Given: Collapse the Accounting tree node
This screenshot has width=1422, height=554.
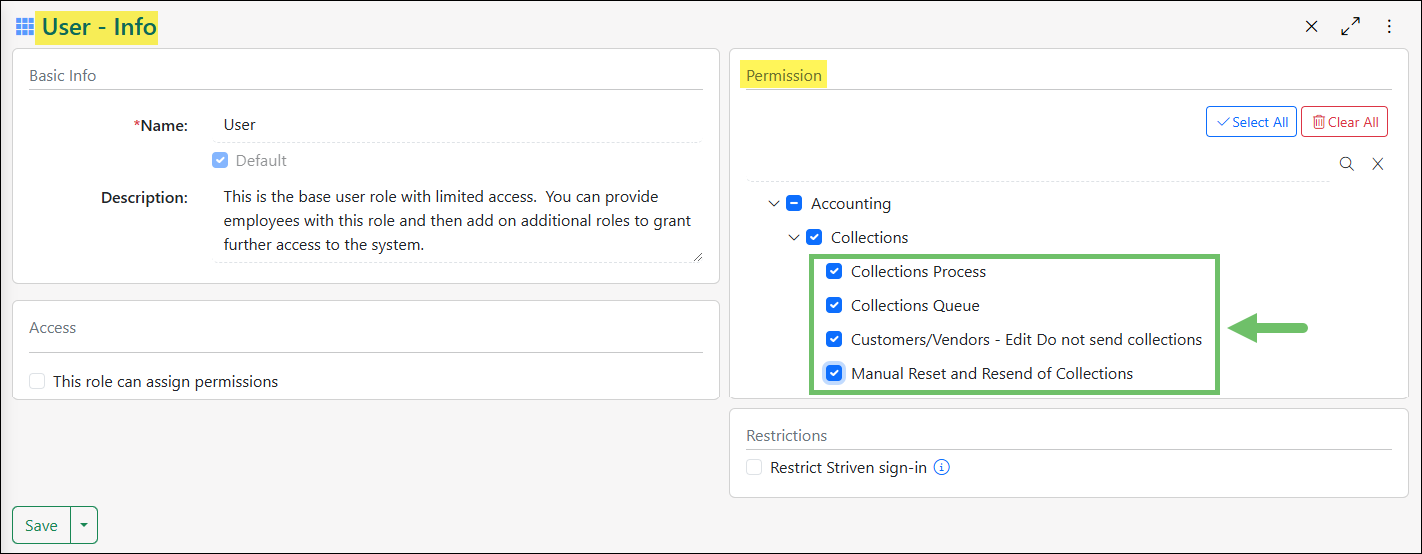Looking at the screenshot, I should [773, 204].
